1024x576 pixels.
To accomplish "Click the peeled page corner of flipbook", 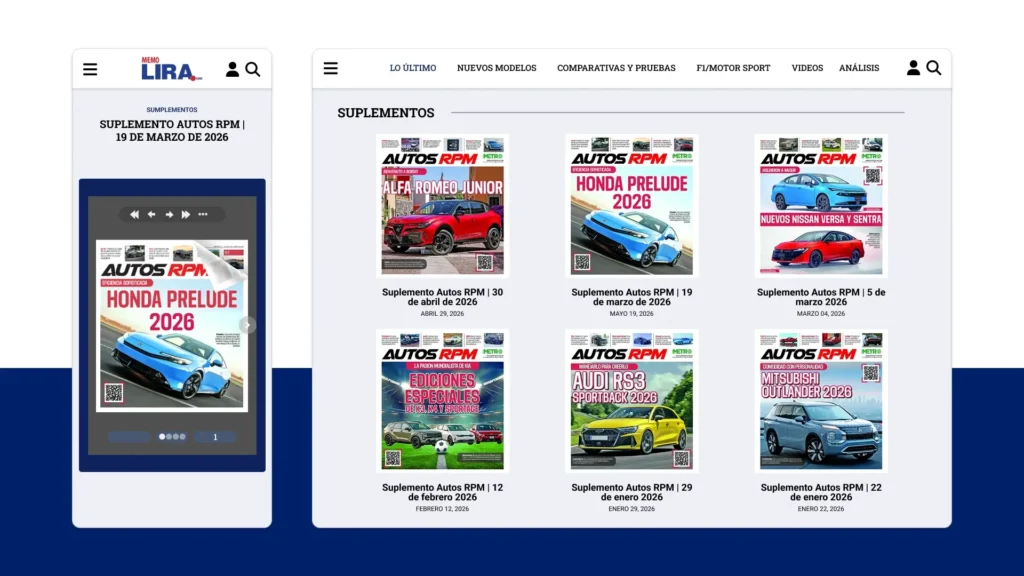I will click(221, 264).
